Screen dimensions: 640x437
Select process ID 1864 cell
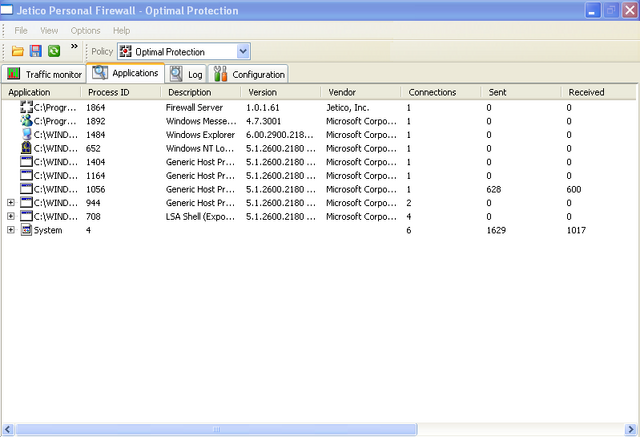pos(96,108)
